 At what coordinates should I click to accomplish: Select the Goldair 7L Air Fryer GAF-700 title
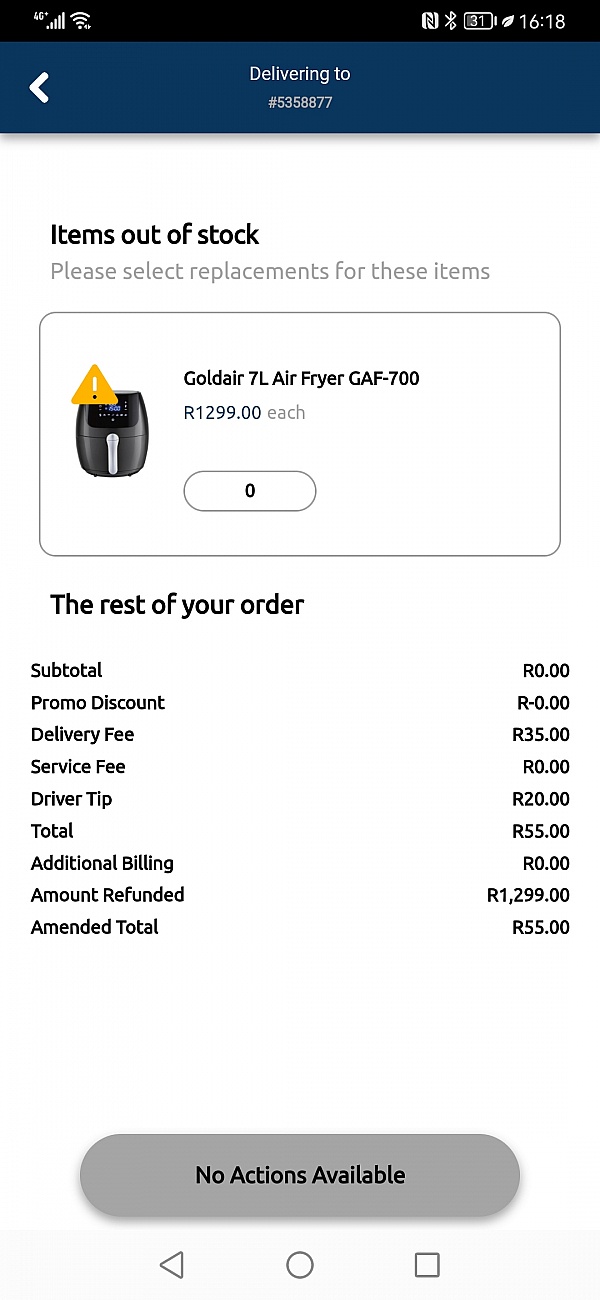[301, 378]
